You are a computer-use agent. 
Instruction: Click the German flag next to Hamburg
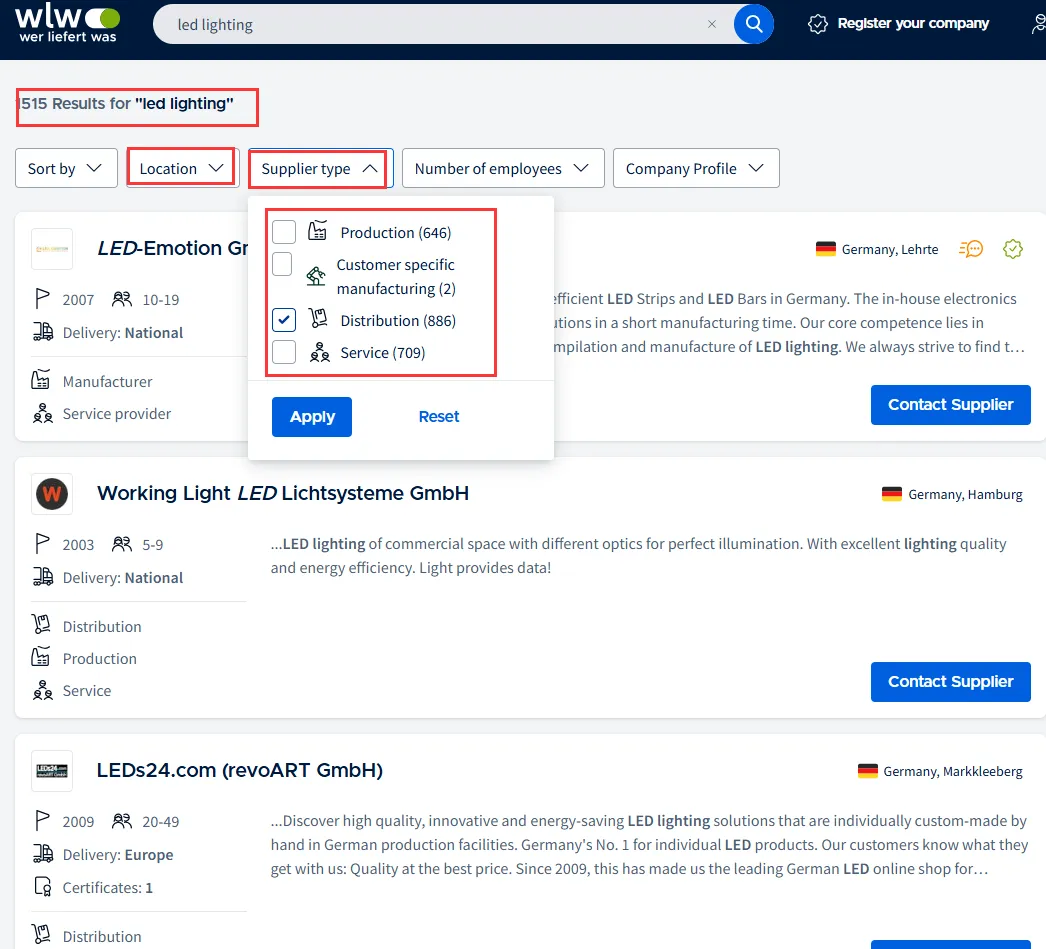click(x=892, y=494)
